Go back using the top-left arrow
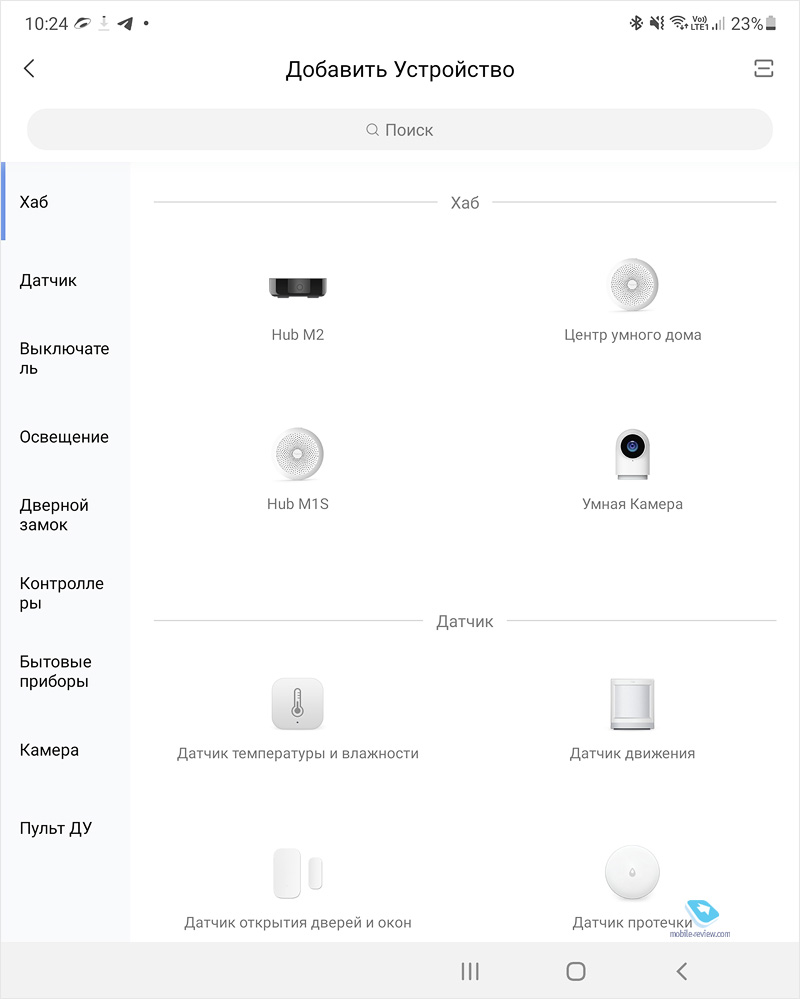 coord(29,68)
